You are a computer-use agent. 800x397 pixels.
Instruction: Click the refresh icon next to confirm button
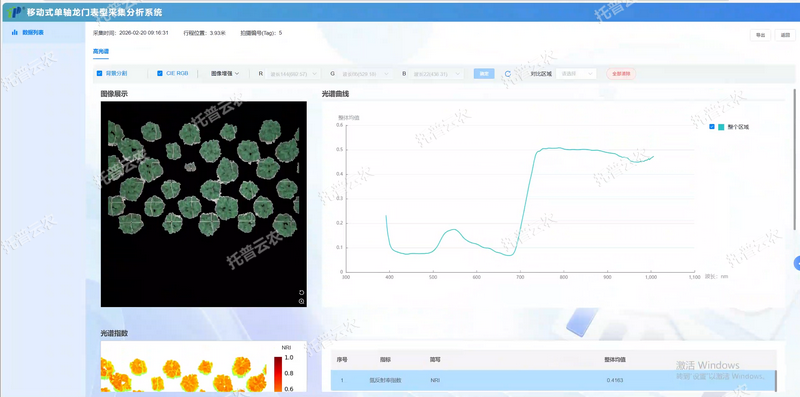[x=508, y=74]
